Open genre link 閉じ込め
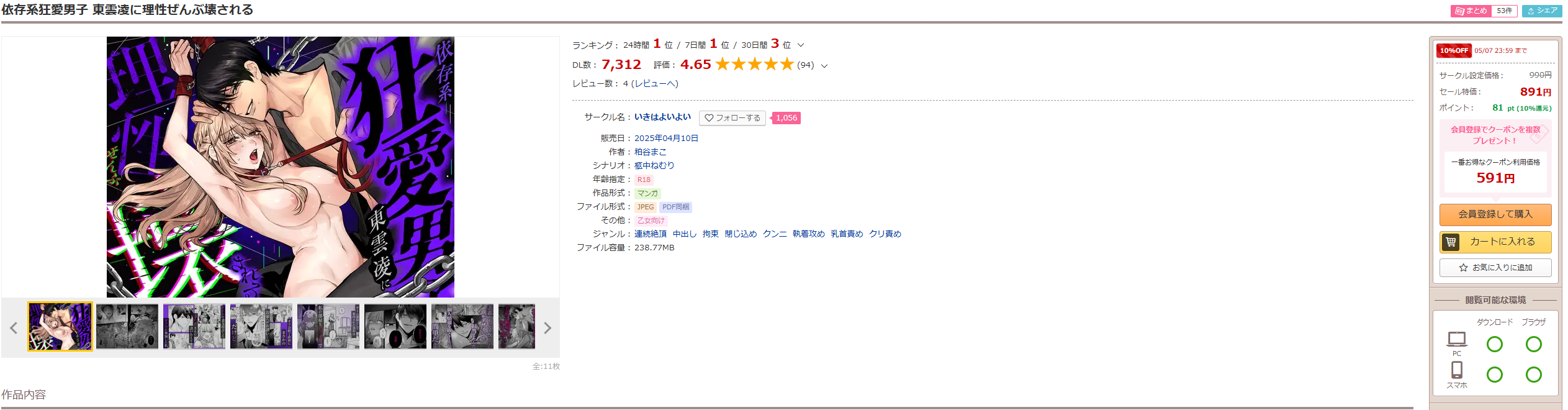Viewport: 1568px width, 410px height. pos(741,234)
